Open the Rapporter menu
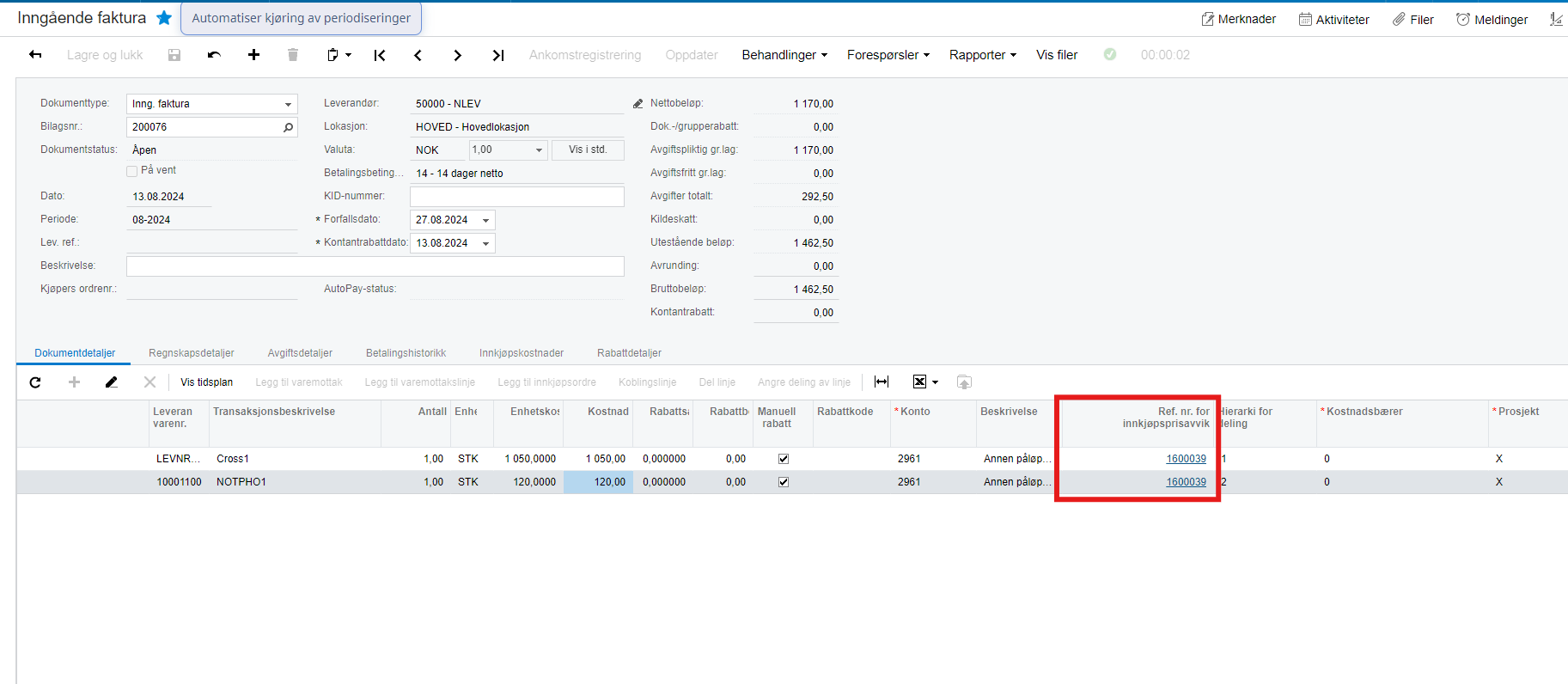The height and width of the screenshot is (684, 1568). click(x=983, y=55)
